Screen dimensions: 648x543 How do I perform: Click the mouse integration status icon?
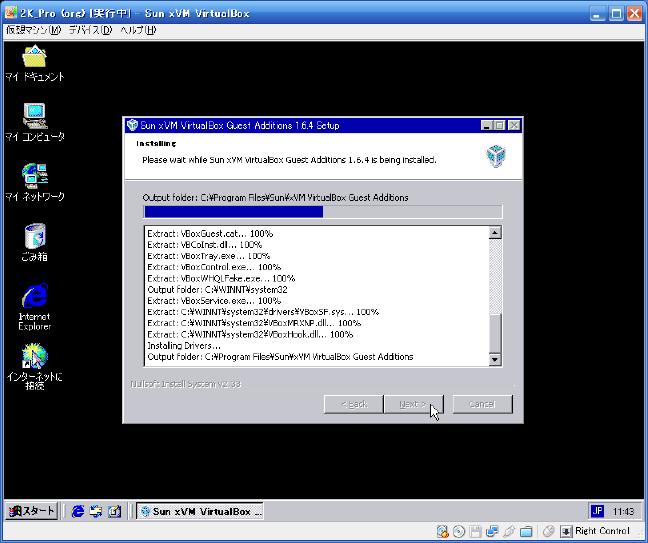tap(548, 531)
